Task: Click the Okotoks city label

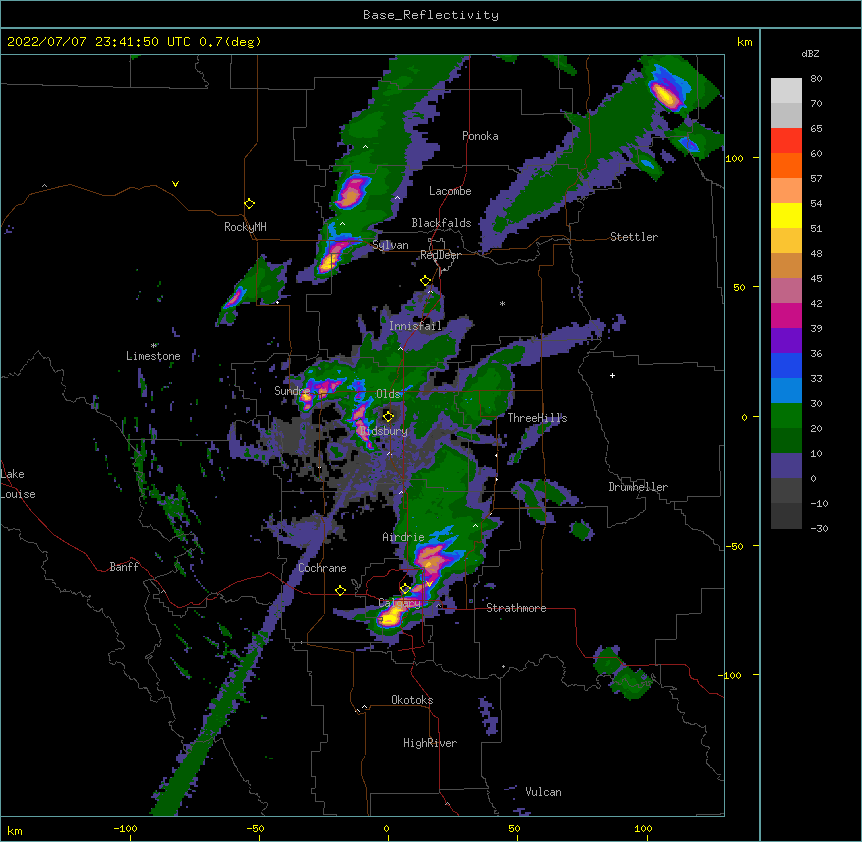Action: tap(412, 700)
